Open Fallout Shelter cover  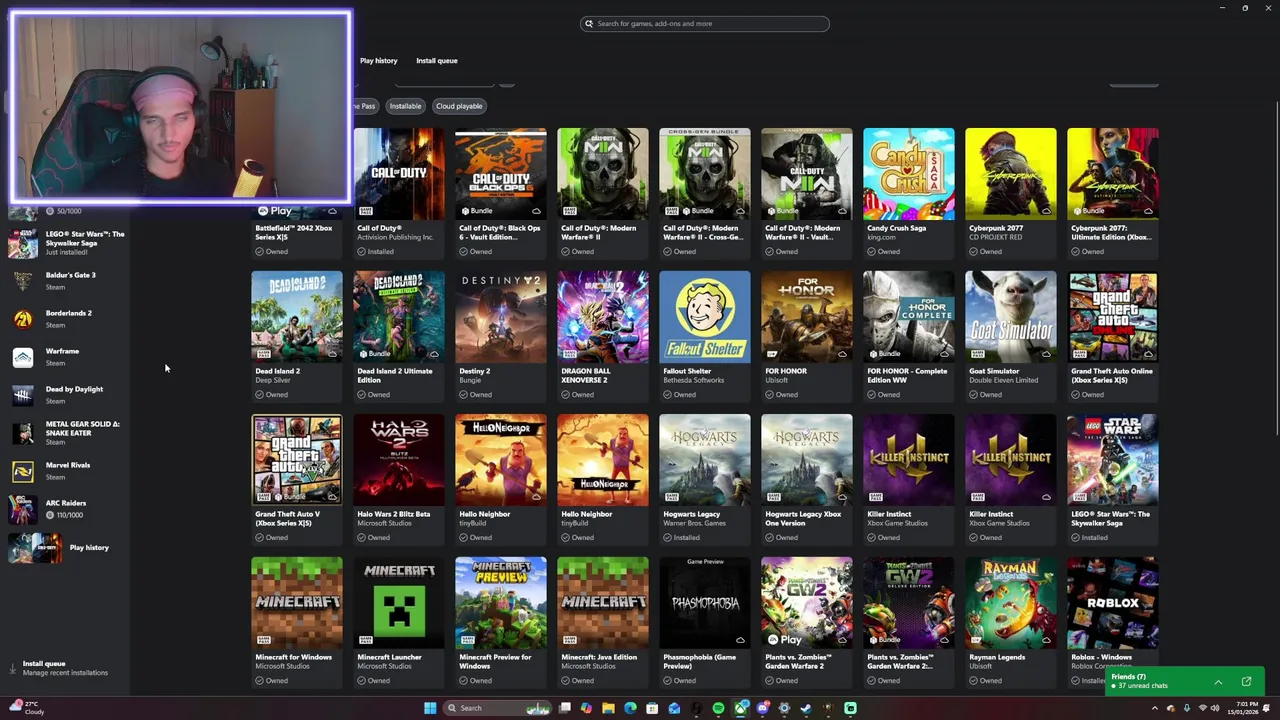[705, 317]
